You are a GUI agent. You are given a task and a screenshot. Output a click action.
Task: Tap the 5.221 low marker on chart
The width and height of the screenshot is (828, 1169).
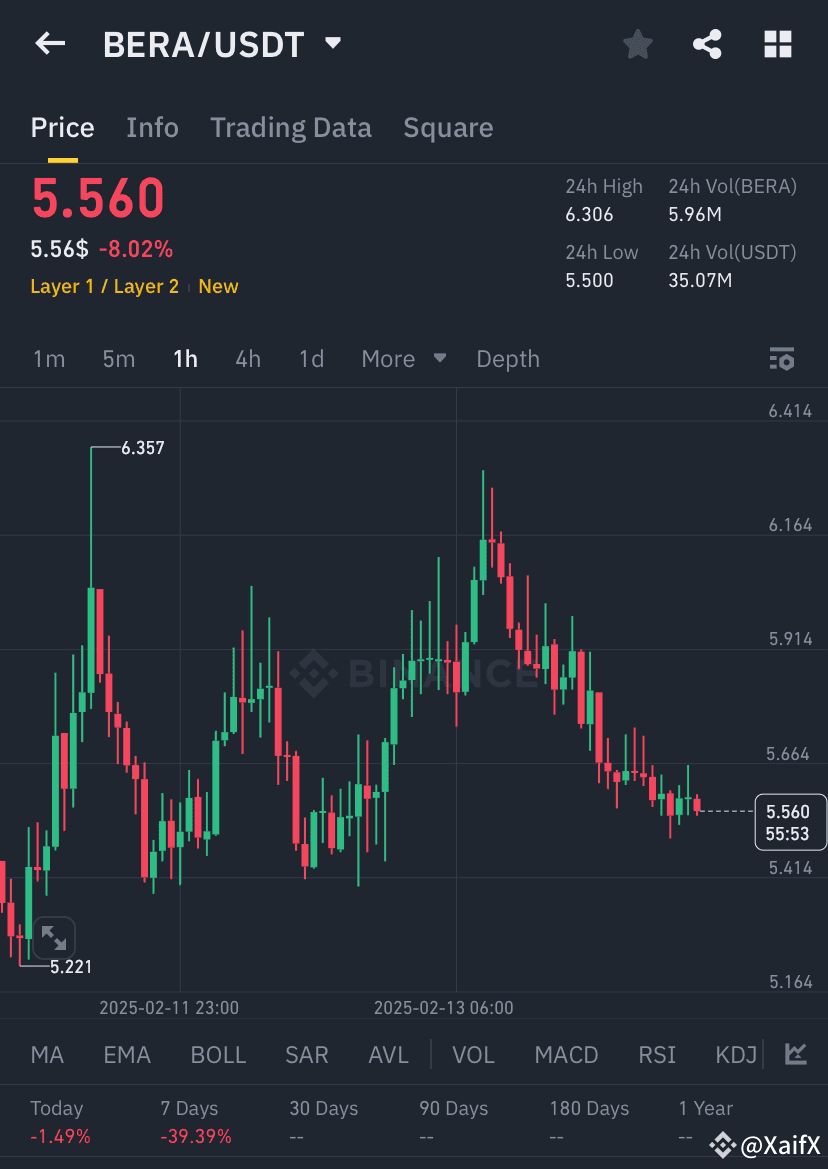(71, 967)
